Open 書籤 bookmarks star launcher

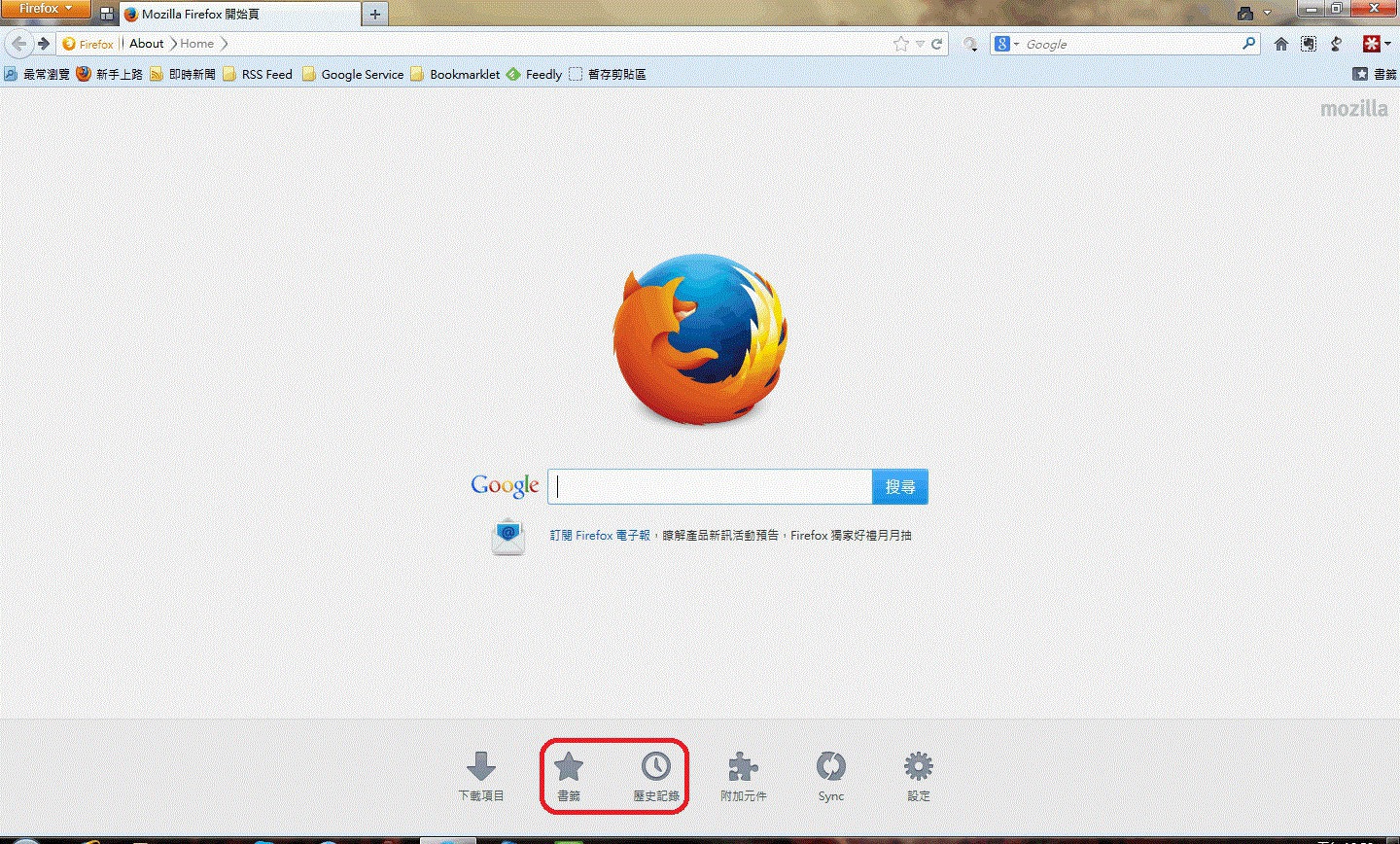click(x=569, y=776)
